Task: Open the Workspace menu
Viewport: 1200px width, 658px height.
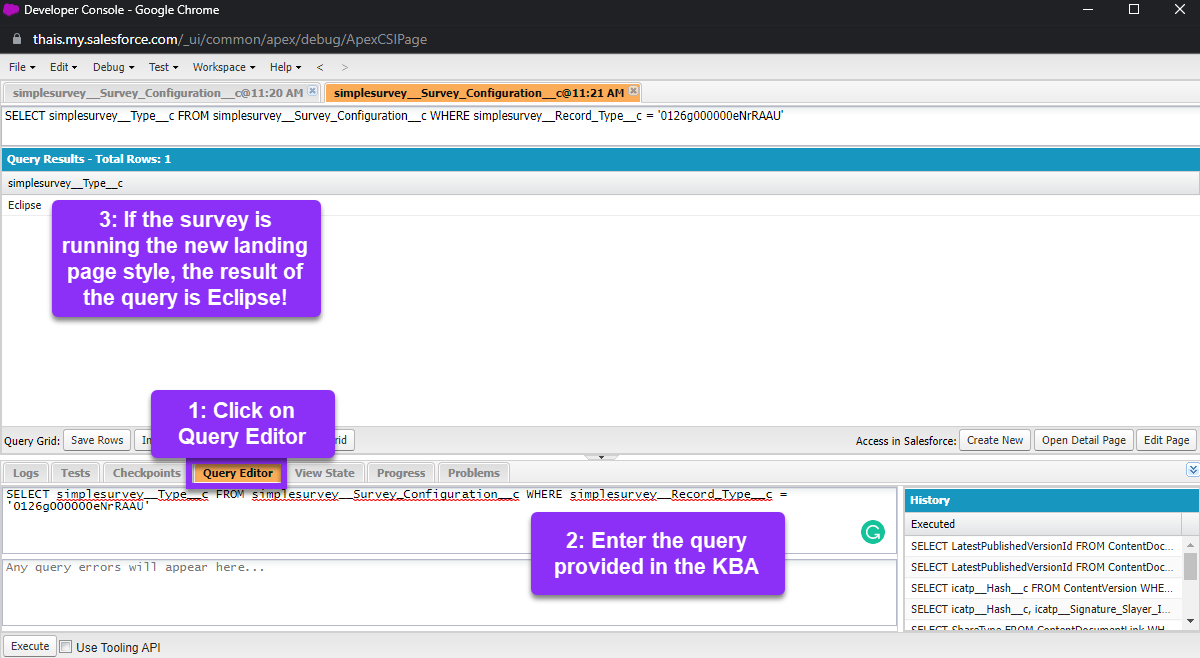Action: [x=224, y=67]
